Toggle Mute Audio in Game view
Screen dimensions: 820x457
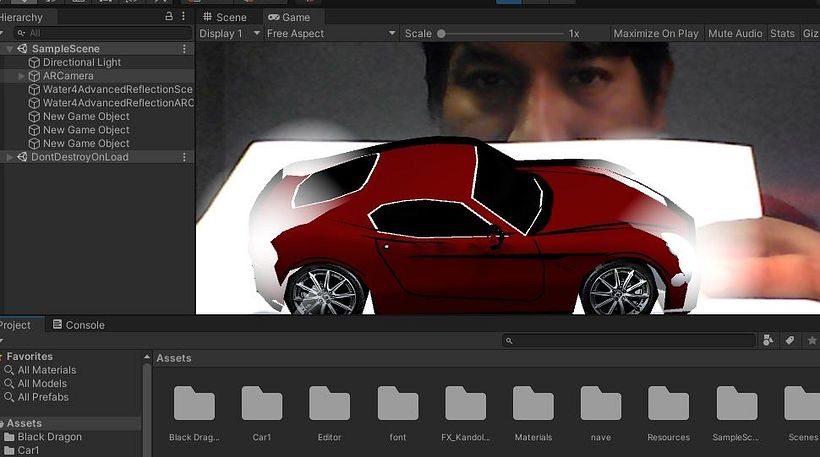(735, 34)
